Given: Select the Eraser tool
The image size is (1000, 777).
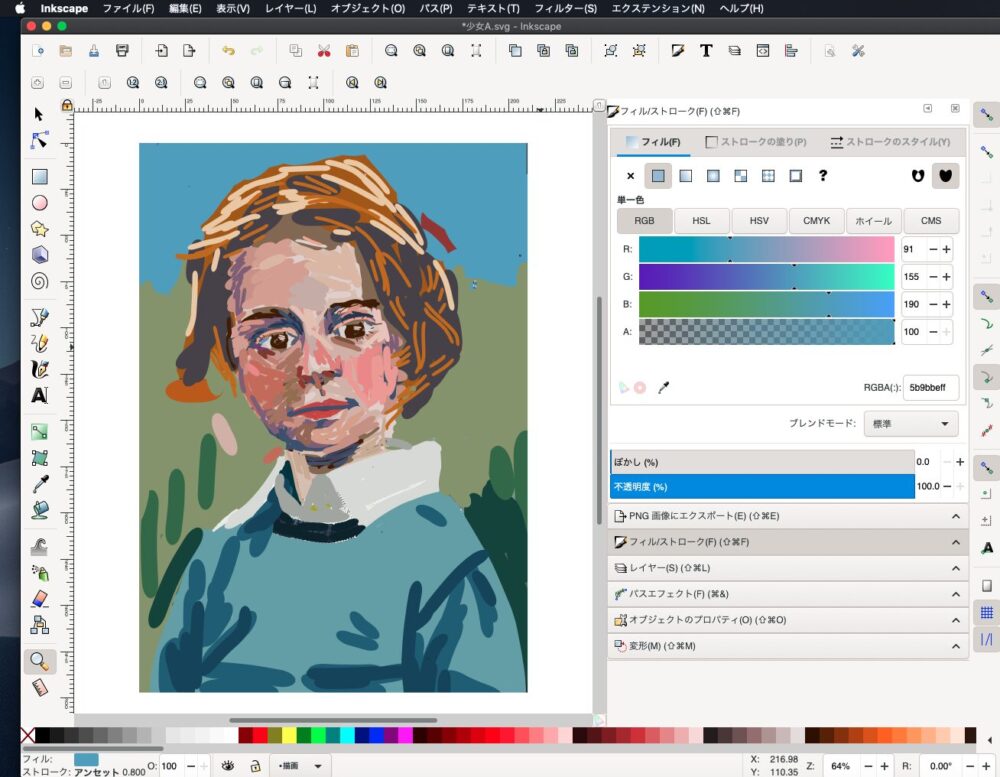Looking at the screenshot, I should point(39,598).
